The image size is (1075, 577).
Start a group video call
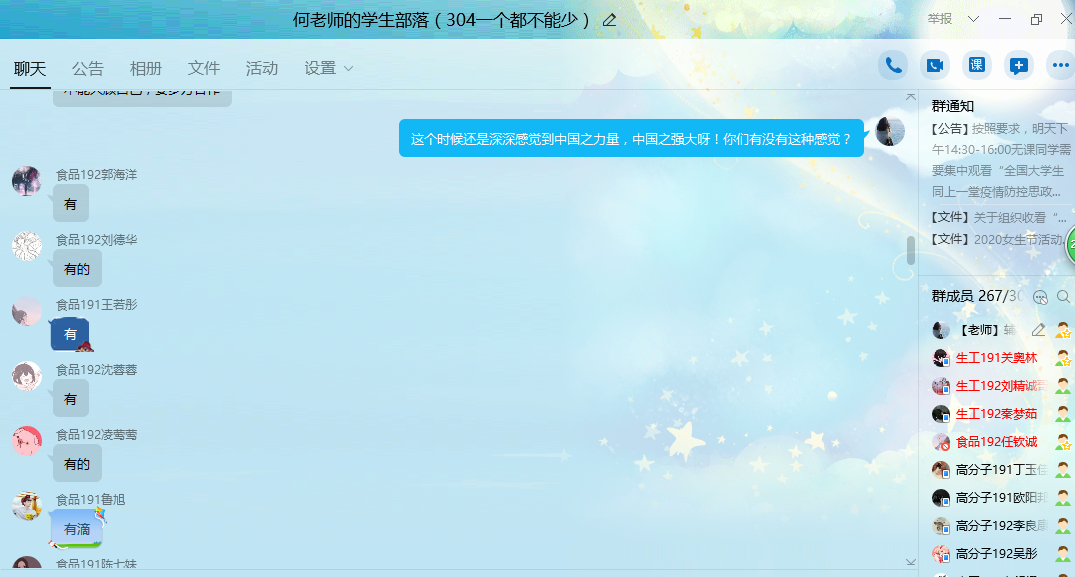coord(935,66)
